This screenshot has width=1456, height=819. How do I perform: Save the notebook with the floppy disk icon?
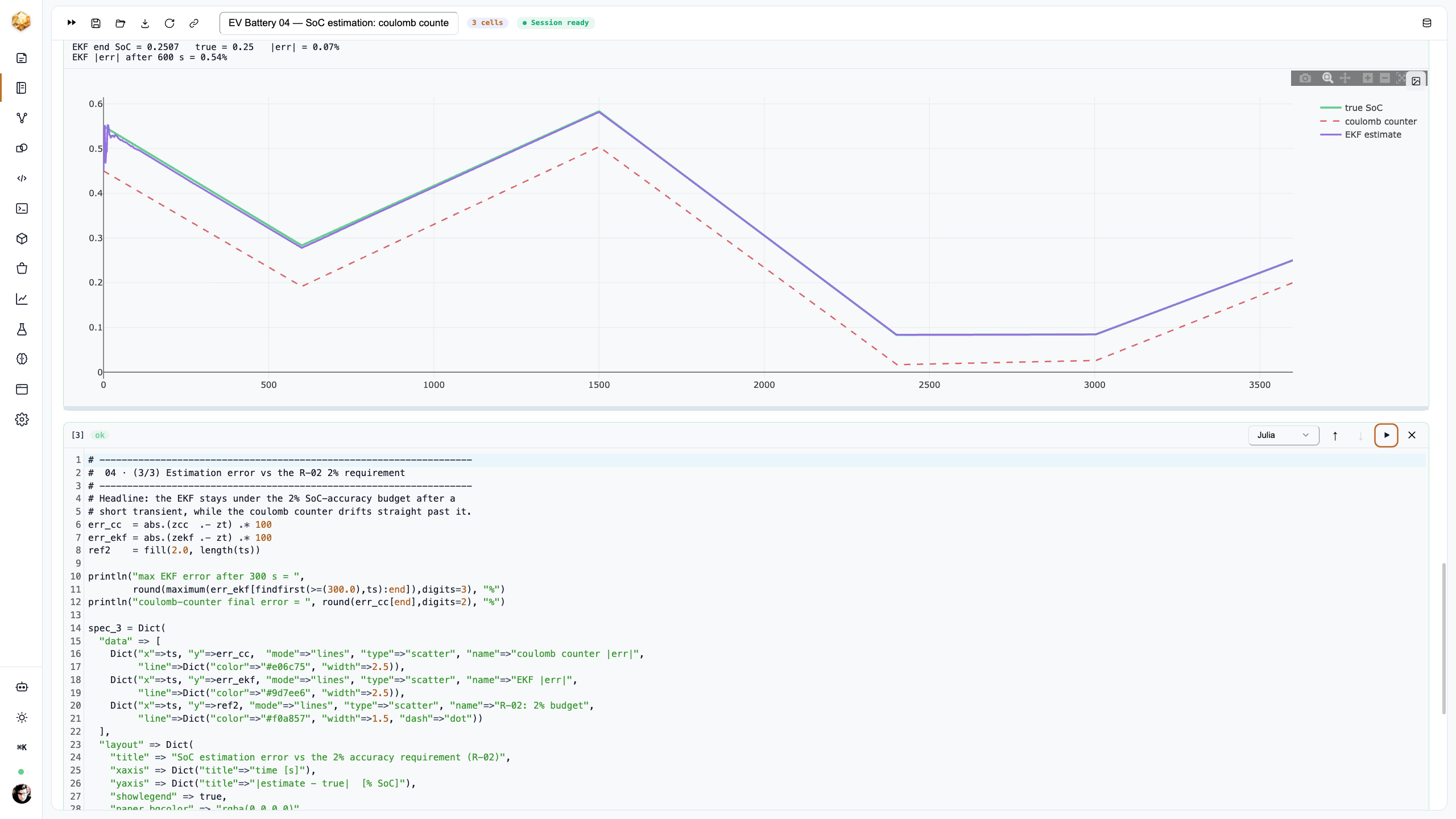coord(96,23)
